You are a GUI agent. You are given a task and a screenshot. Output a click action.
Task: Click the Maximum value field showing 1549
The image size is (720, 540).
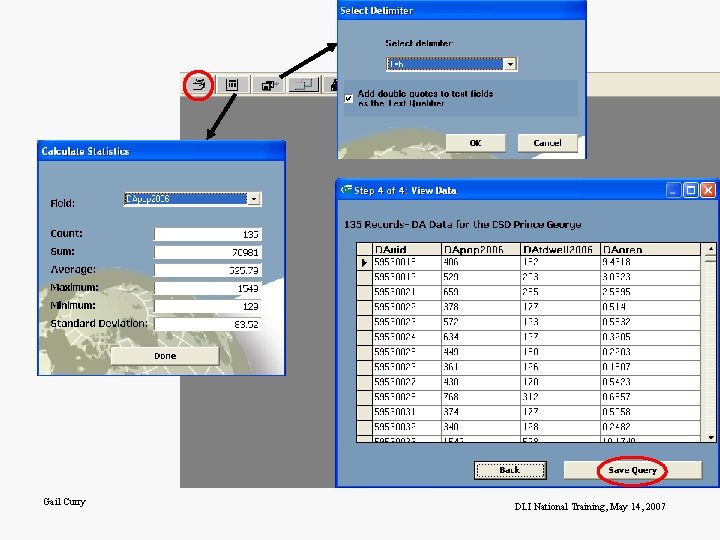coord(208,288)
